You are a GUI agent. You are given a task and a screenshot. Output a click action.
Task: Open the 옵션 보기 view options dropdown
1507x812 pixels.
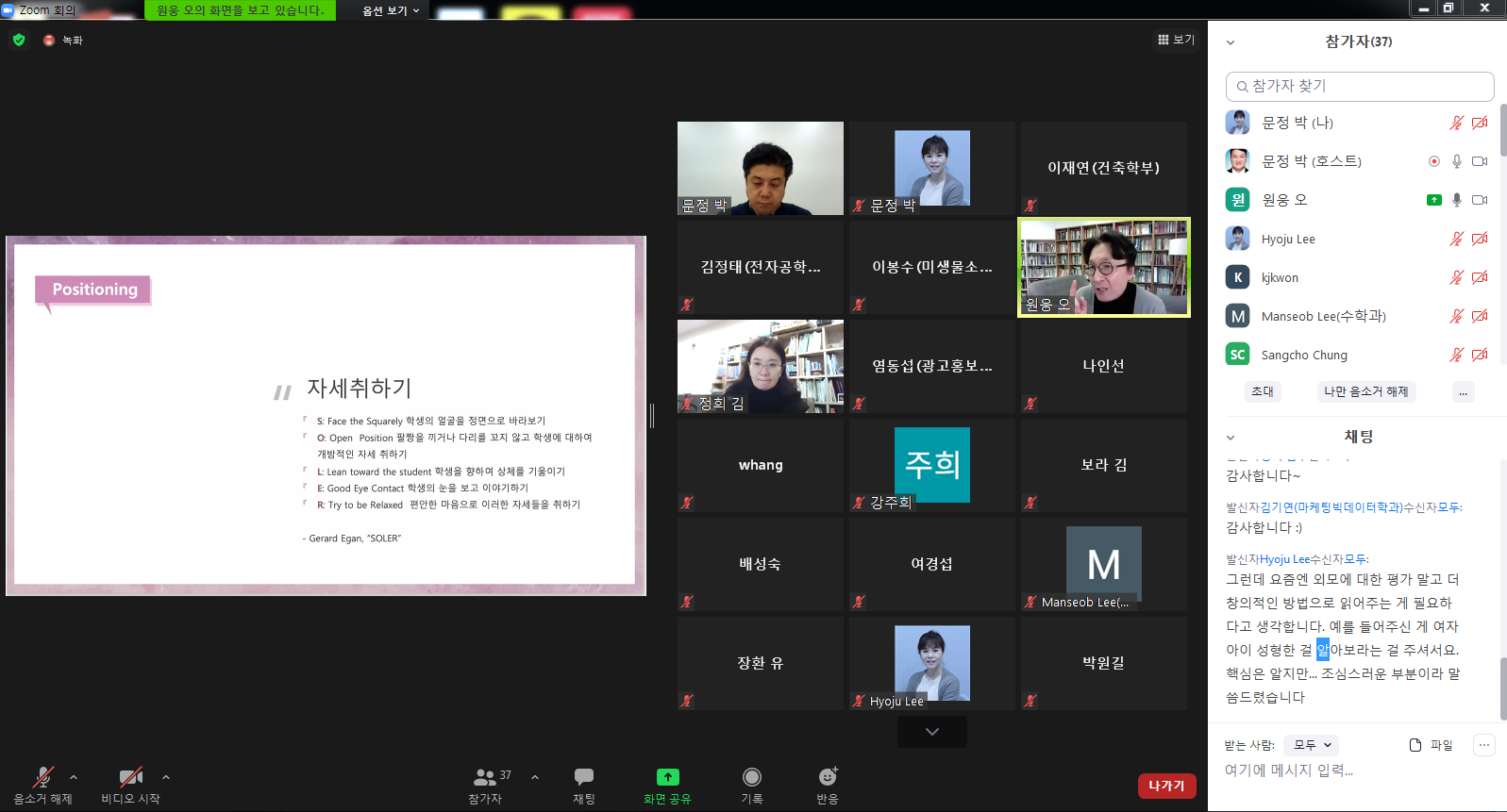[391, 10]
